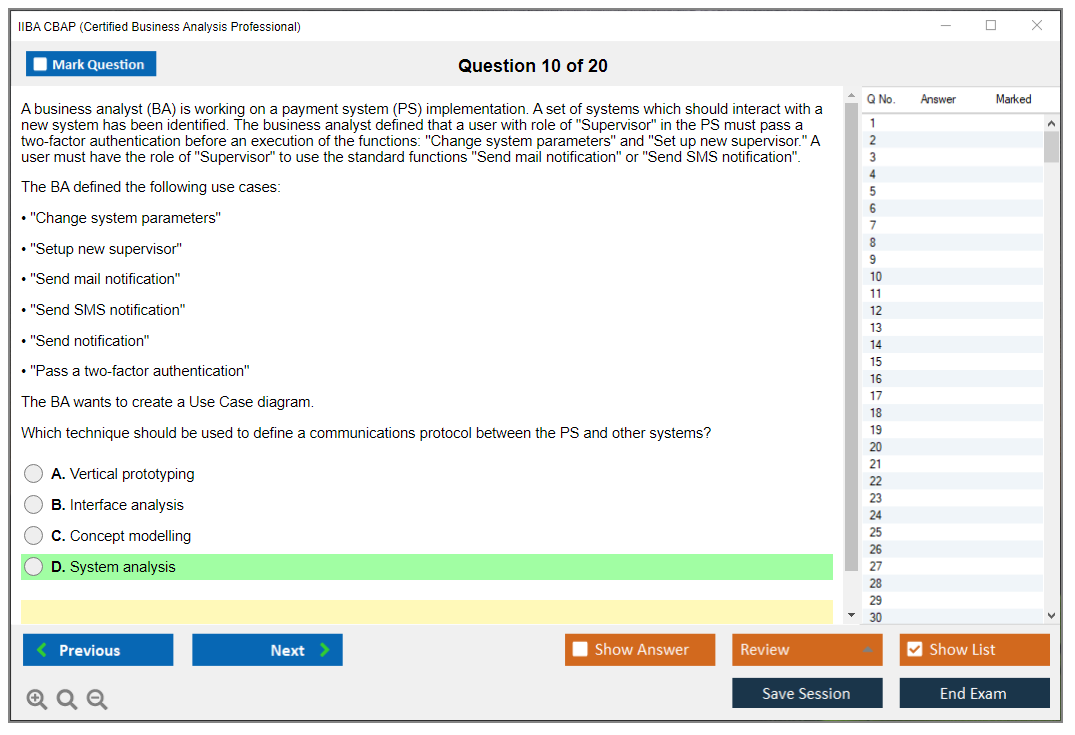Pick answer D System analysis
This screenshot has width=1075, height=735.
34,567
